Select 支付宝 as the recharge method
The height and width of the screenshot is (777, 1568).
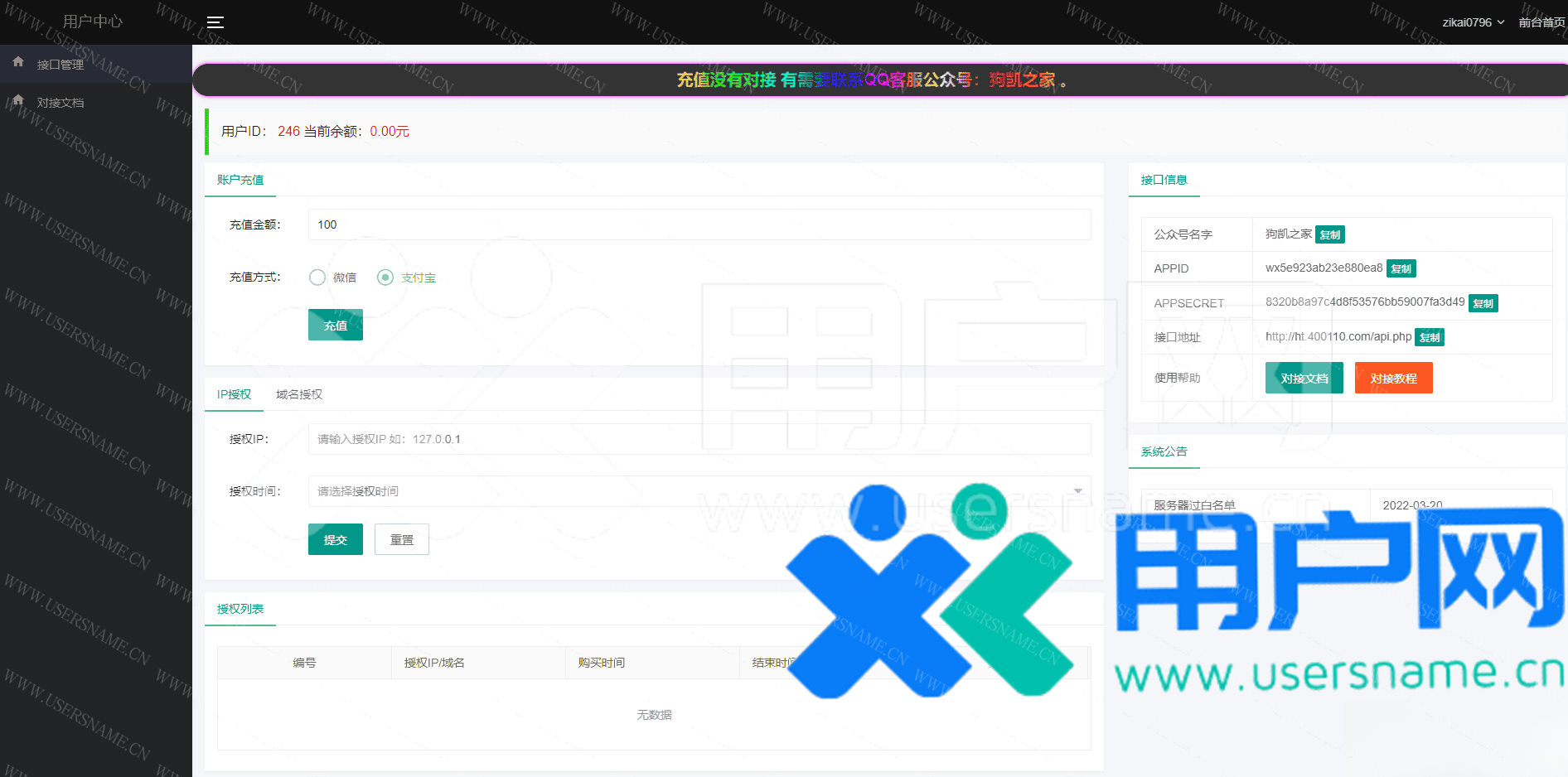(x=385, y=277)
